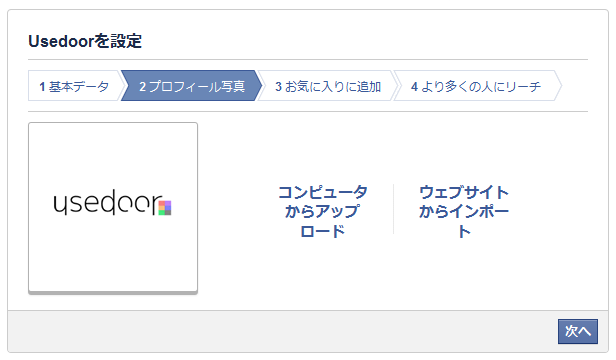Image resolution: width=616 pixels, height=360 pixels.
Task: Choose コンピュータからアップロード option
Action: [x=323, y=211]
